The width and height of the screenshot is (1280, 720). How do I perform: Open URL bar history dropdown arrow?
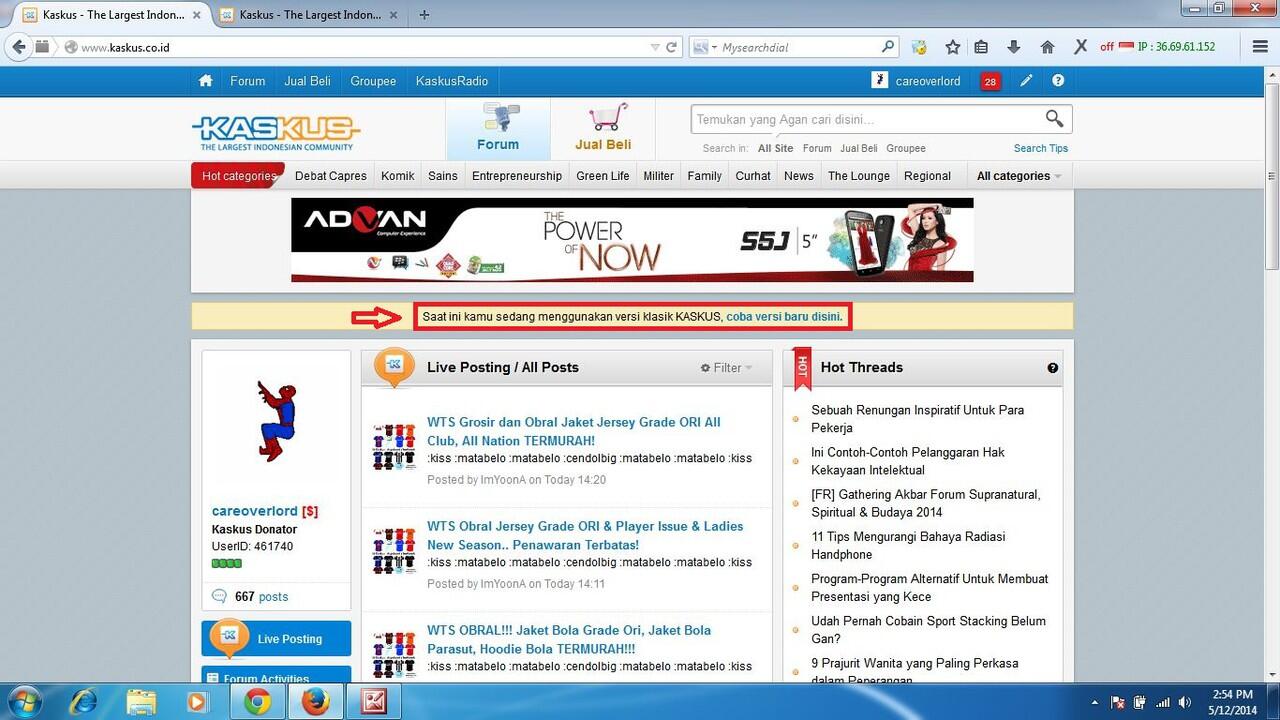655,47
